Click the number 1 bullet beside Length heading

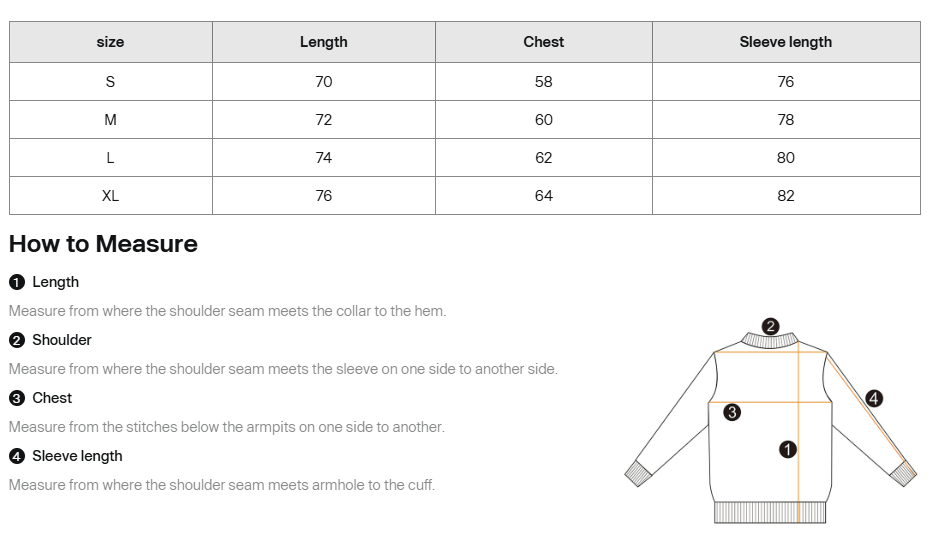[16, 282]
